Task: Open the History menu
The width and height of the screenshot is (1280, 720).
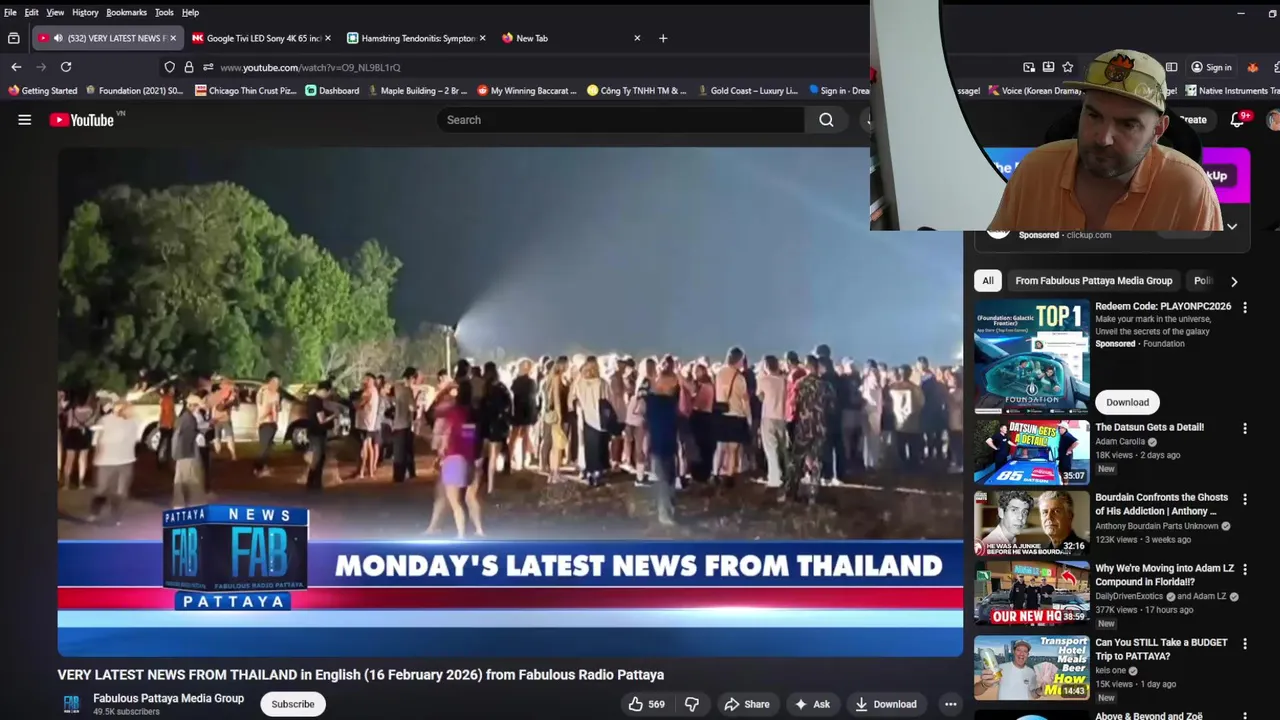Action: [x=85, y=12]
